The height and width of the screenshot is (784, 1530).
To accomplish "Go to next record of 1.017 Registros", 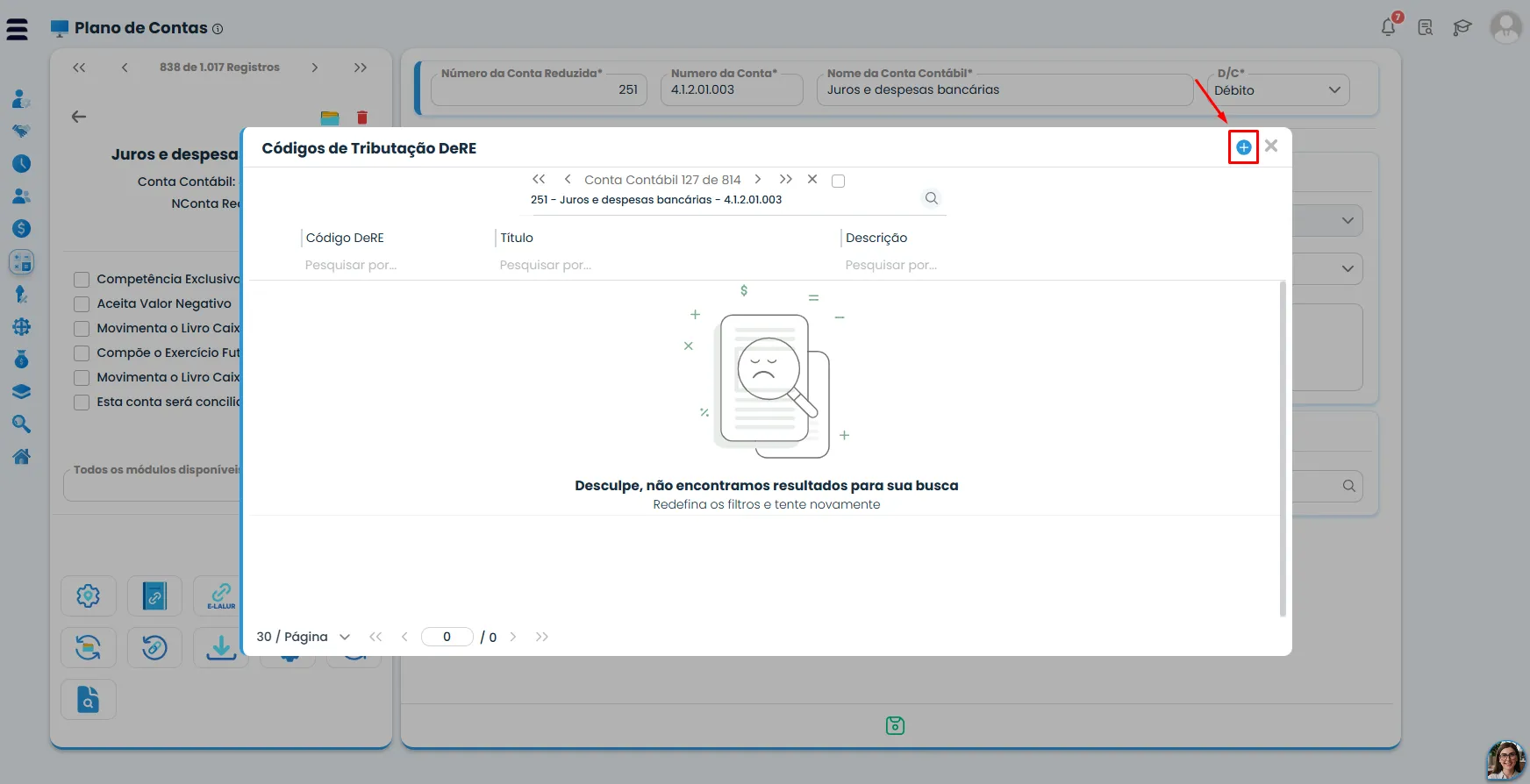I will (315, 68).
